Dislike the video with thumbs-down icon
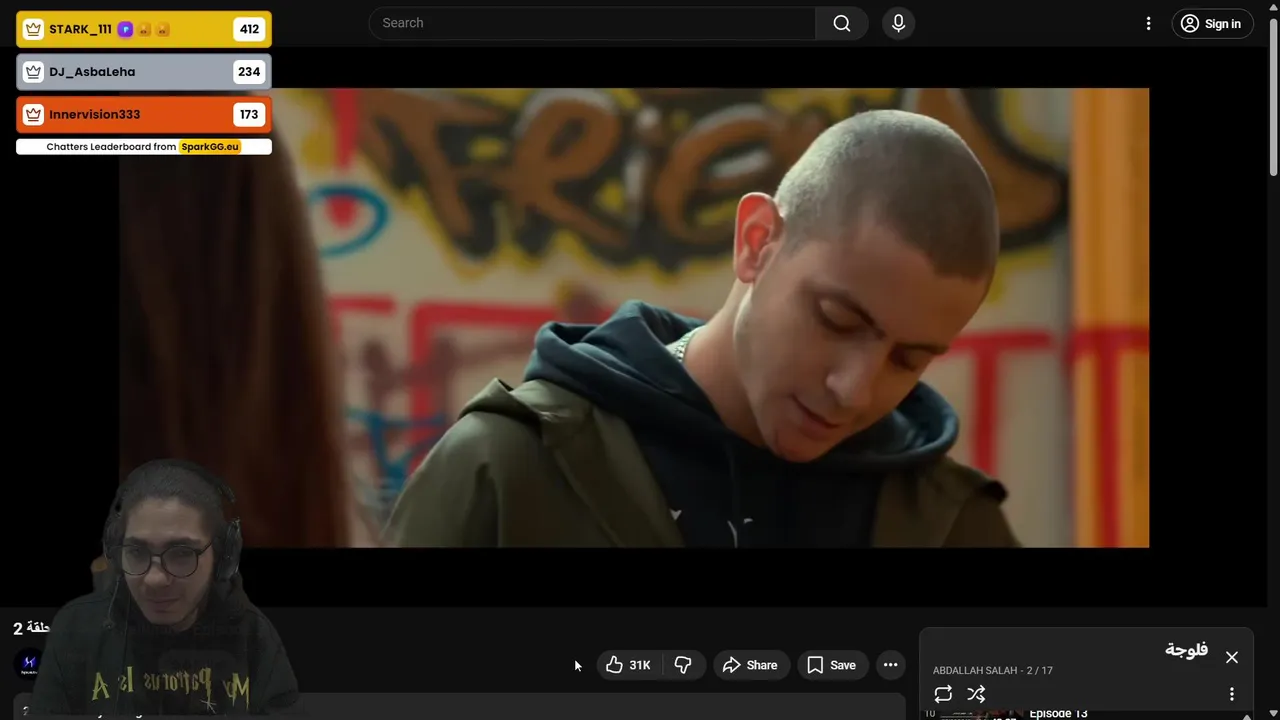 pos(683,665)
